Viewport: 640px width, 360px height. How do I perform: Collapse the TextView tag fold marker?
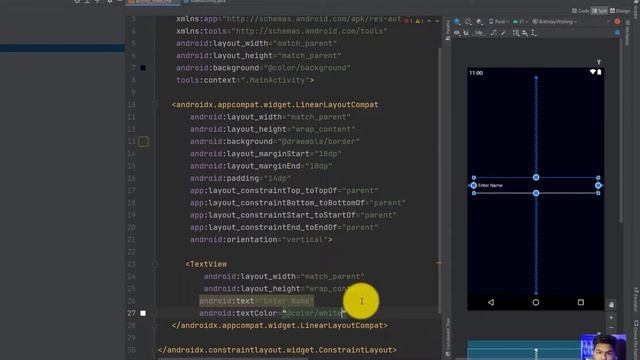click(x=155, y=264)
